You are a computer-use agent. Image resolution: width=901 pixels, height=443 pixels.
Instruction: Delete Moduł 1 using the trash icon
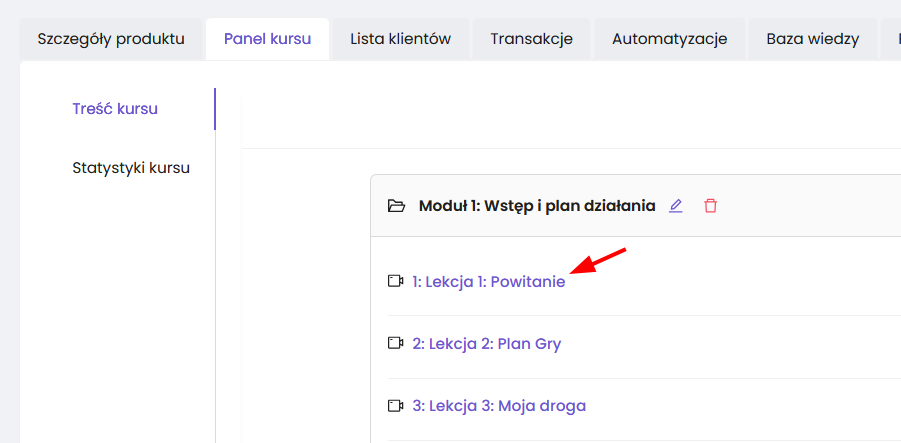pyautogui.click(x=711, y=206)
